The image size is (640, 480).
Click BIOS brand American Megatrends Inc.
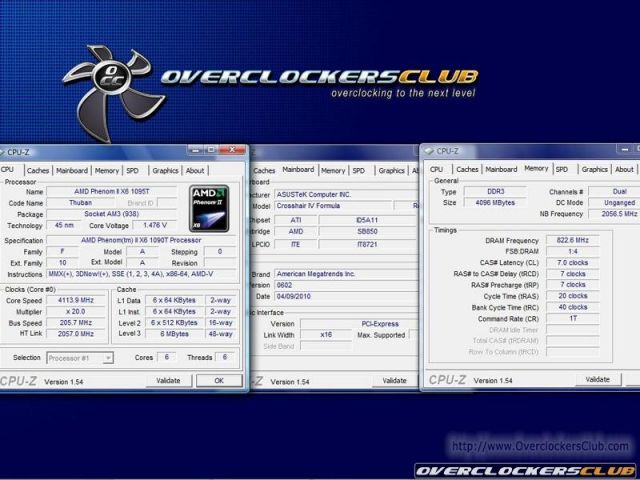pyautogui.click(x=346, y=274)
